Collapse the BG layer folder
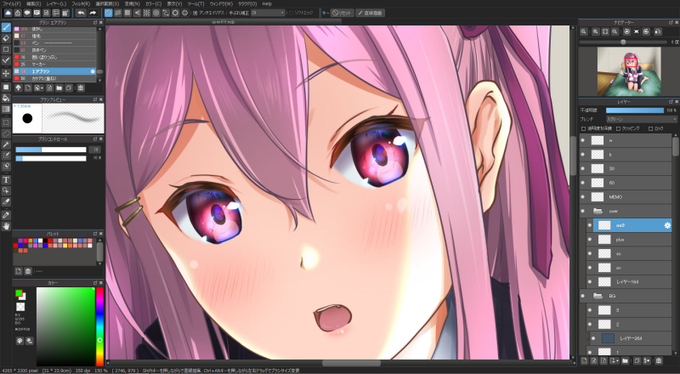The height and width of the screenshot is (374, 680). 598,296
